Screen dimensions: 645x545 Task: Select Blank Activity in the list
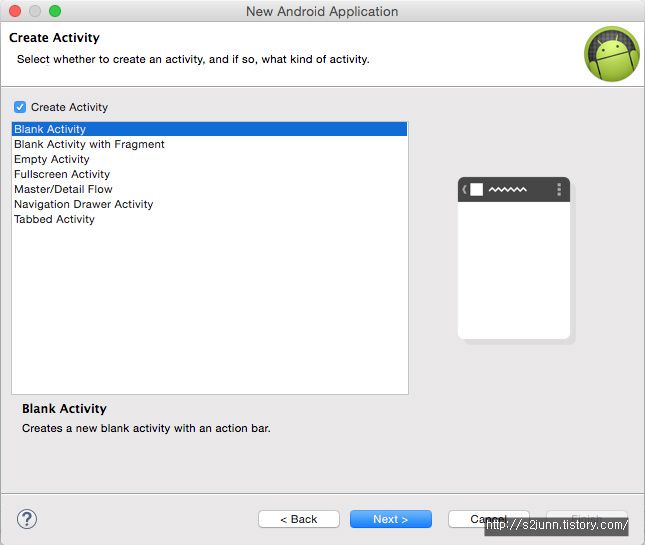(x=209, y=129)
